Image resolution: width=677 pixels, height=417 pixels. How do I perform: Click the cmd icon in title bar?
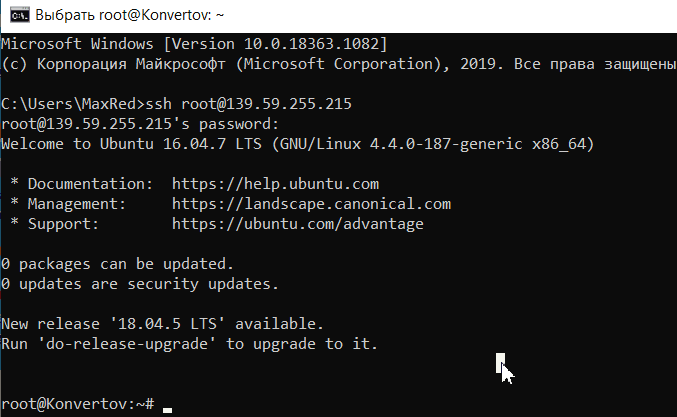[20, 15]
